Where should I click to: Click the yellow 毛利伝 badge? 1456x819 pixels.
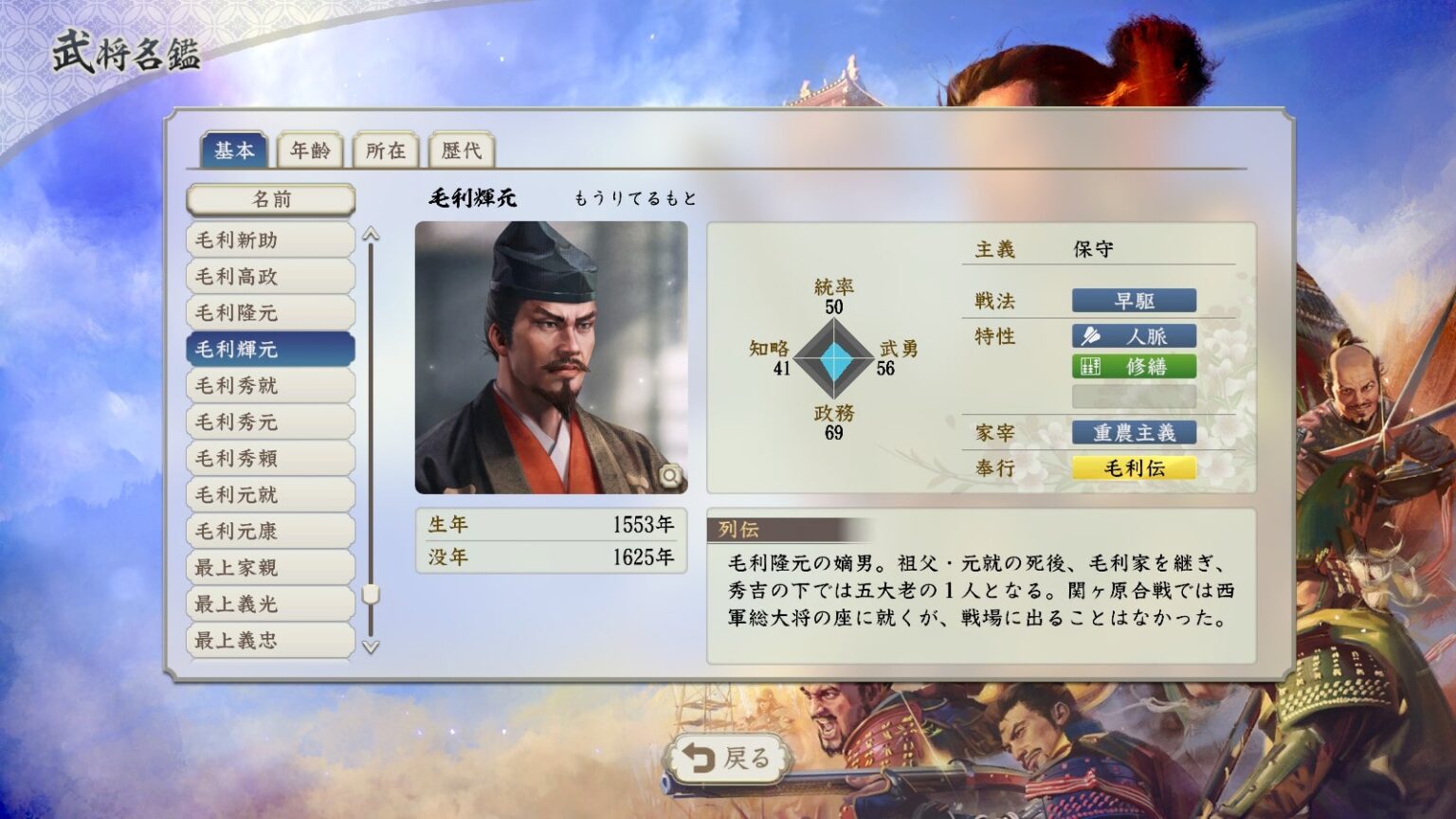click(x=1134, y=467)
